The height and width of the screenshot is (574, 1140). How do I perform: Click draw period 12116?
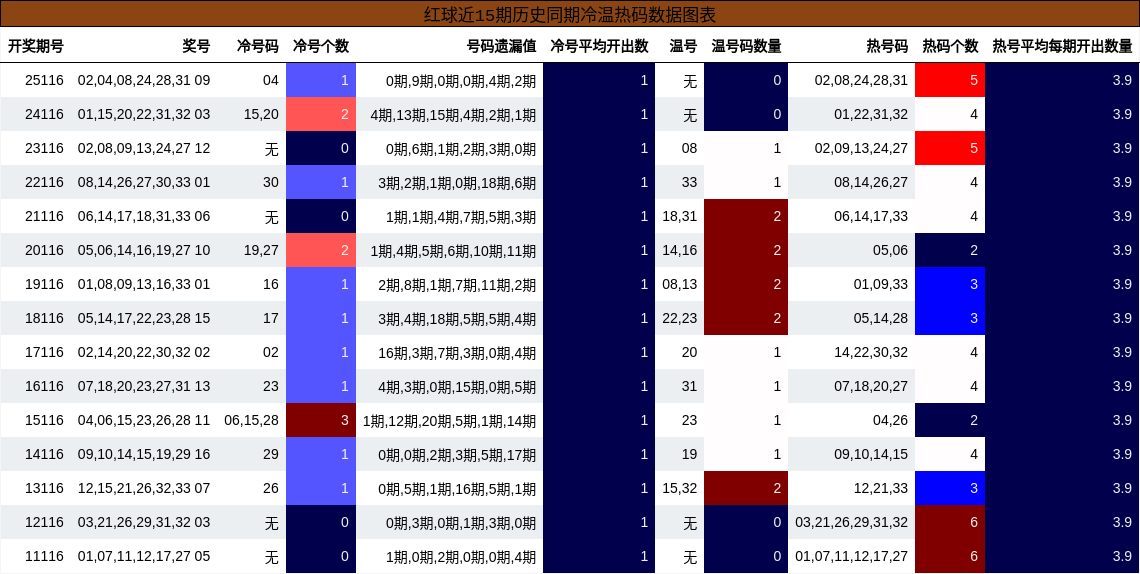(44, 522)
